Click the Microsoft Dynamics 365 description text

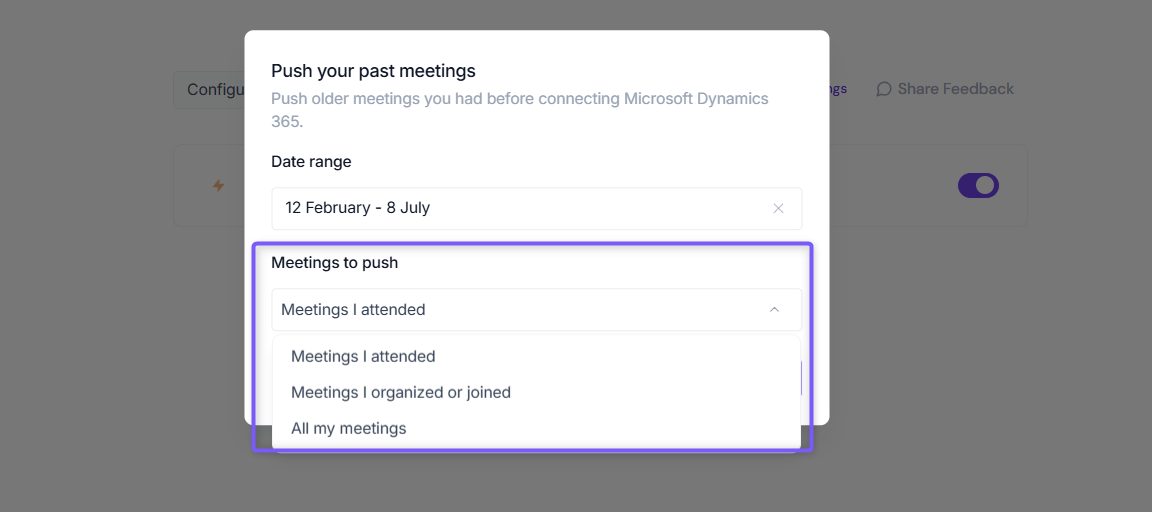[x=519, y=109]
